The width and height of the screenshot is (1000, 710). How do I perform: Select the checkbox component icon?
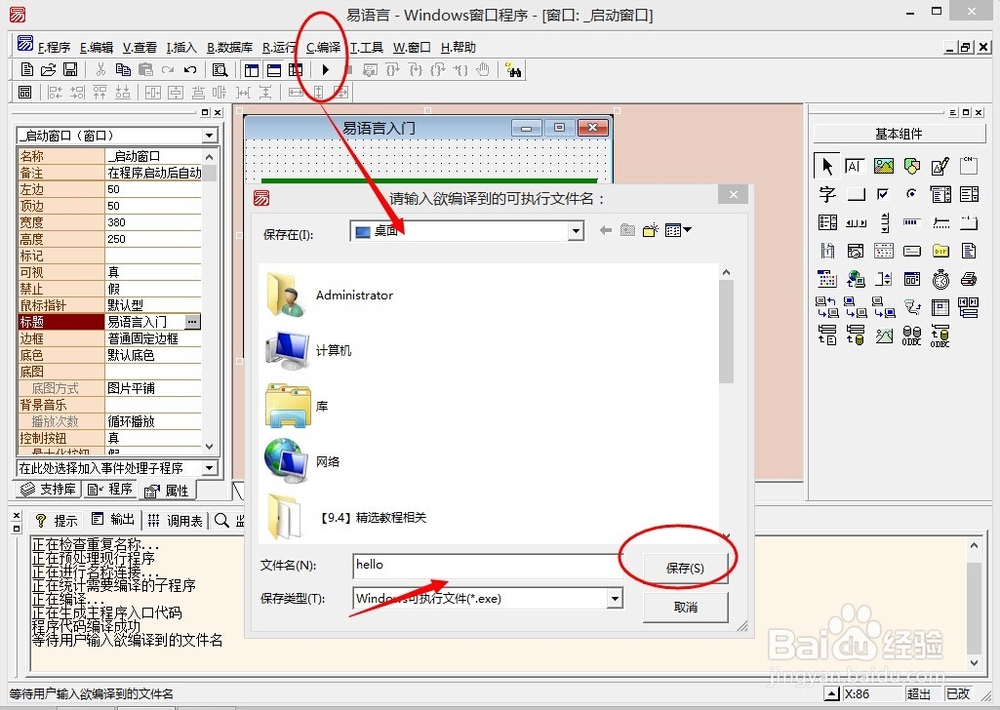click(x=883, y=194)
